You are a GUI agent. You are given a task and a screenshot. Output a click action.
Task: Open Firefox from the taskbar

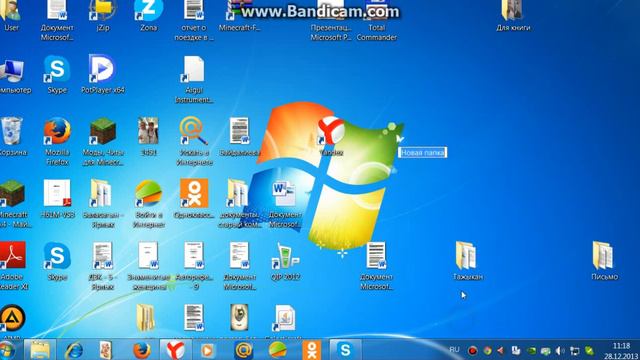coord(141,350)
